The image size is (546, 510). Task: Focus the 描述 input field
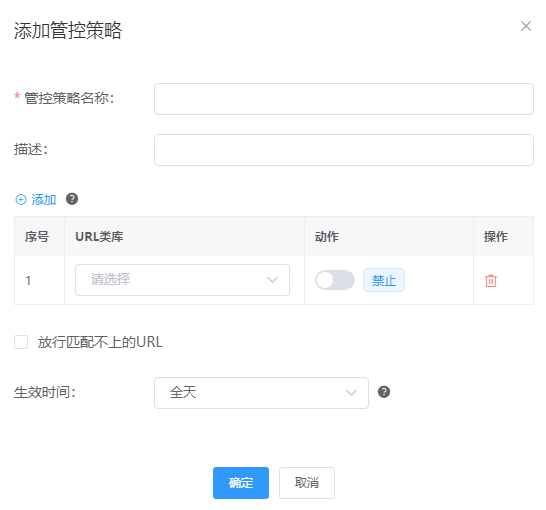pyautogui.click(x=344, y=150)
